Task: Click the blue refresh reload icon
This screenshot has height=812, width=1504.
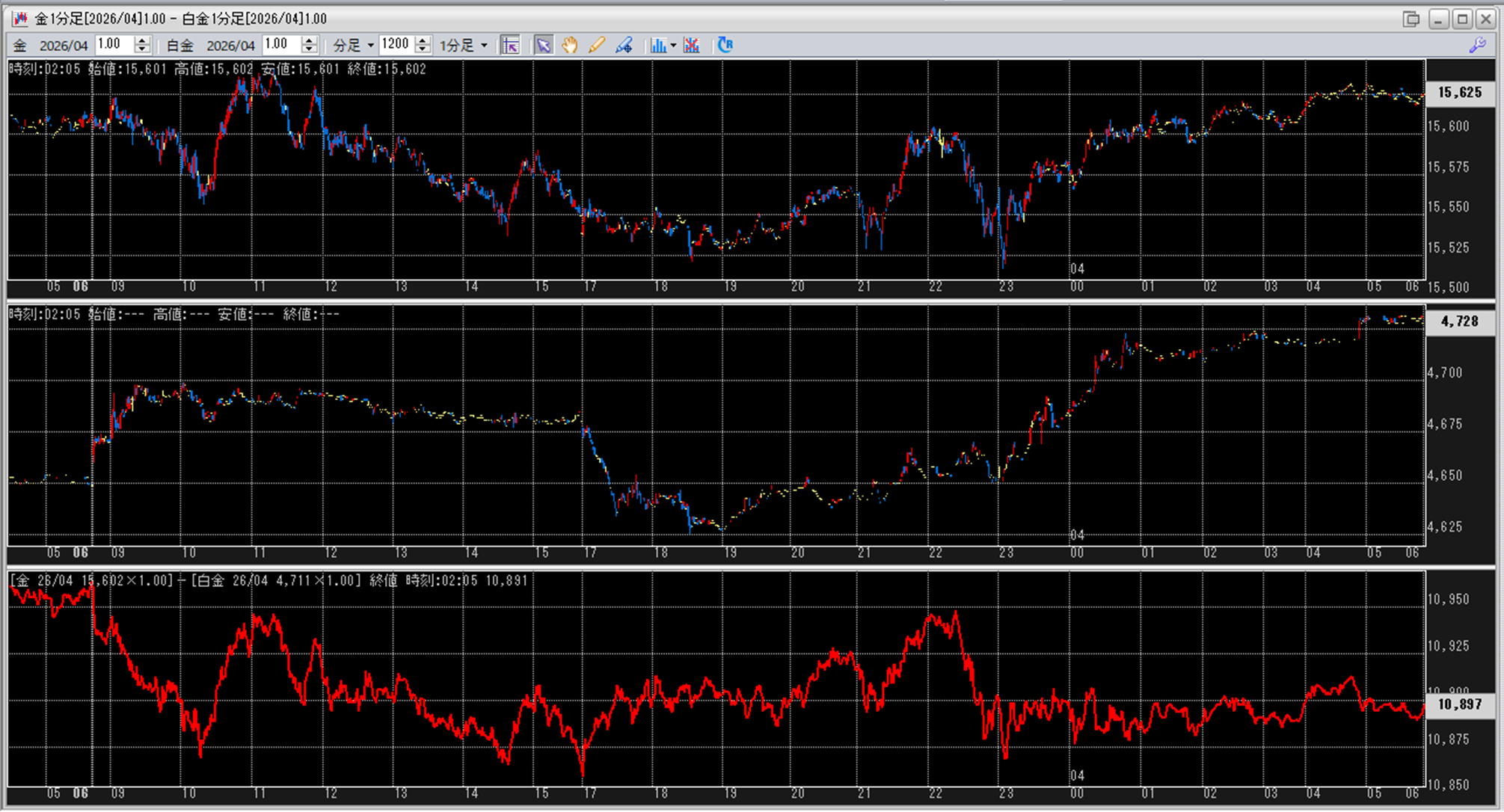Action: 725,45
